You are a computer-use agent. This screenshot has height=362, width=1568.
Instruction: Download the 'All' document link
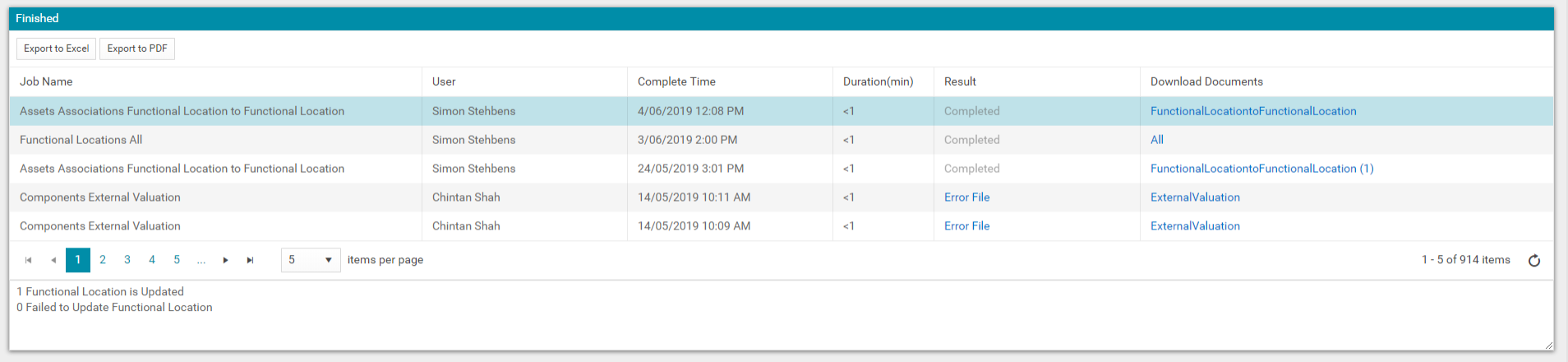(x=1157, y=140)
